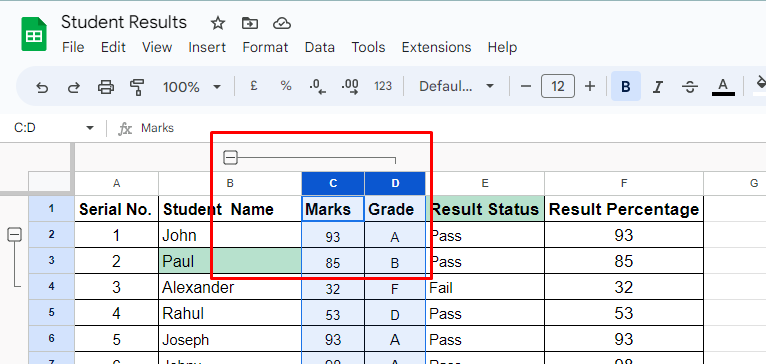Open the font family dropdown

pos(457,86)
